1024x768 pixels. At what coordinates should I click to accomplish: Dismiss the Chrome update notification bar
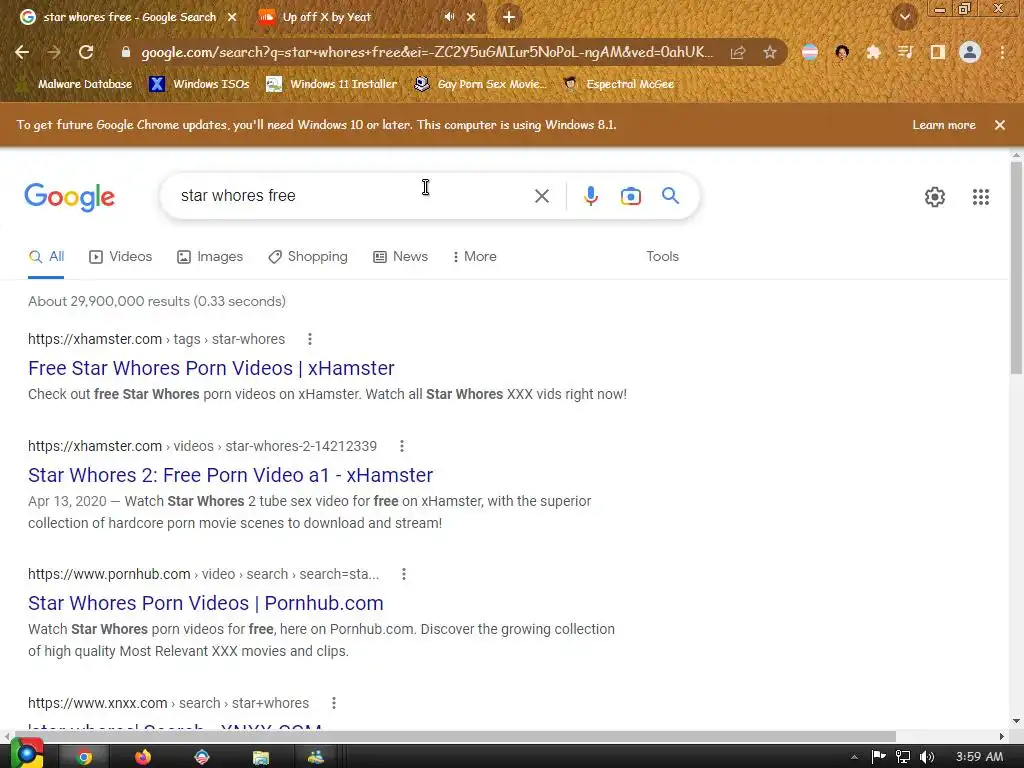click(x=1000, y=125)
